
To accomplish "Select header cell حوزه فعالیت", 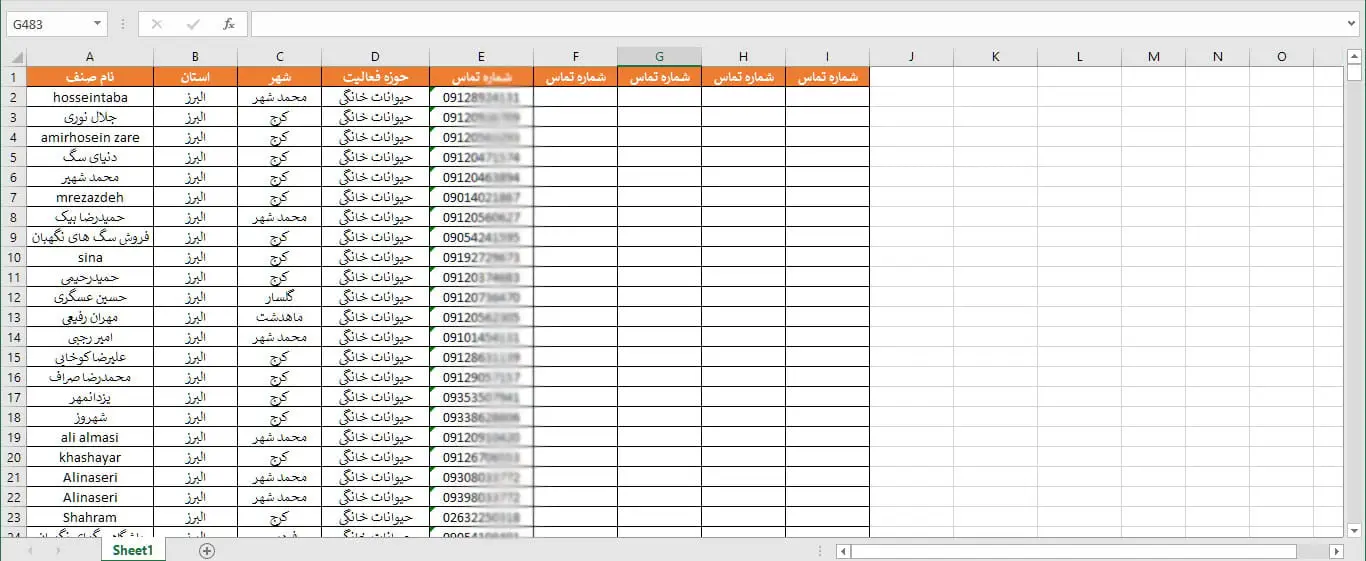I will [375, 77].
